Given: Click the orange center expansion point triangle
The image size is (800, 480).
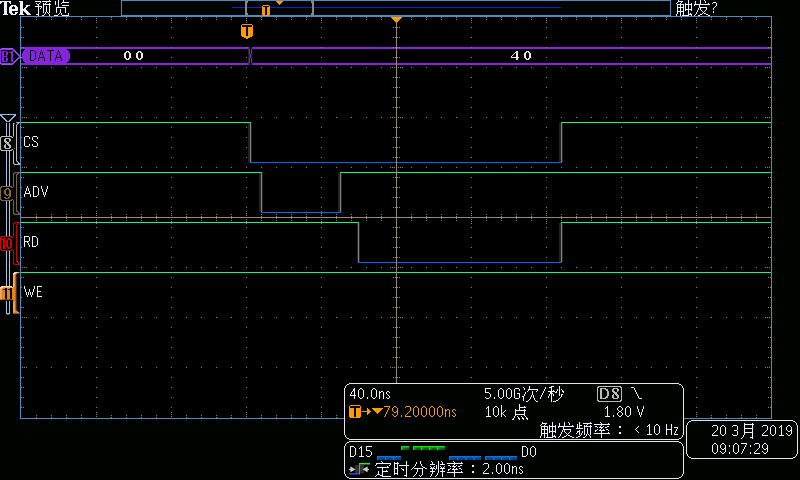Looking at the screenshot, I should click(396, 19).
